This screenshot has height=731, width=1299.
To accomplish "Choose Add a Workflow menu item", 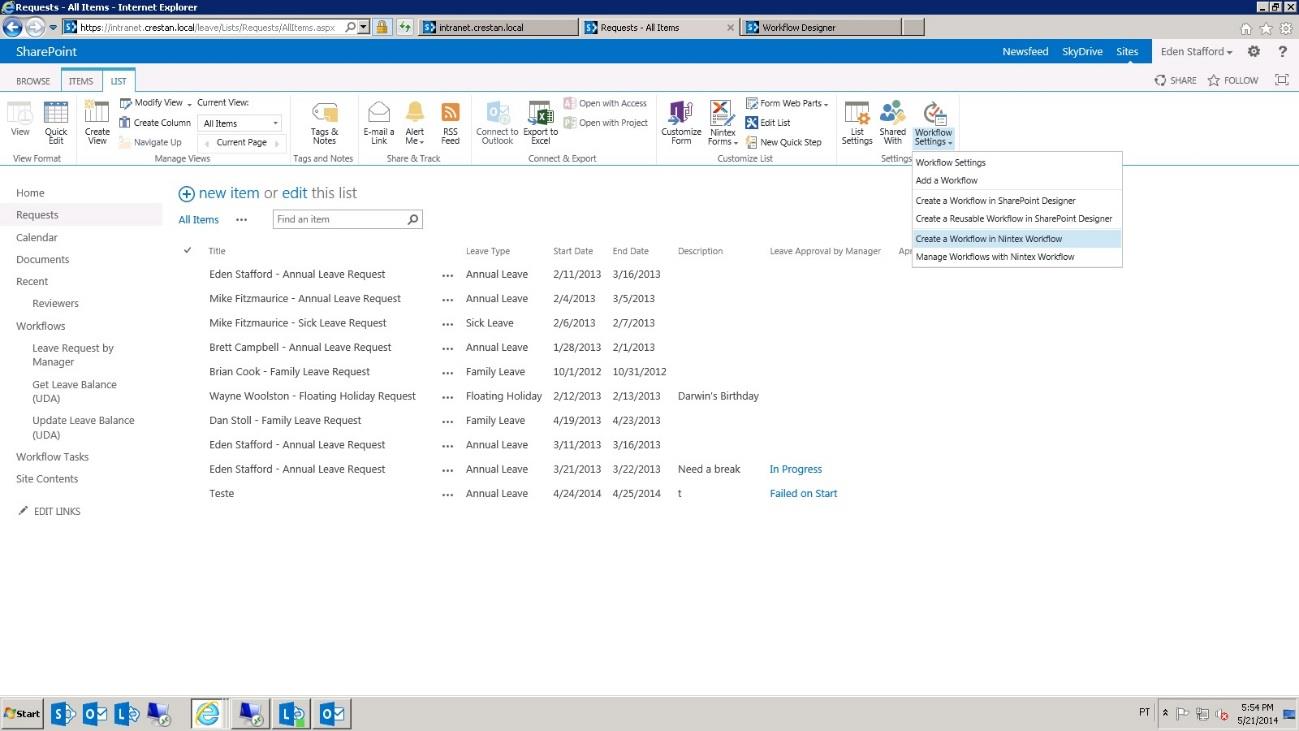I will tap(1017, 180).
